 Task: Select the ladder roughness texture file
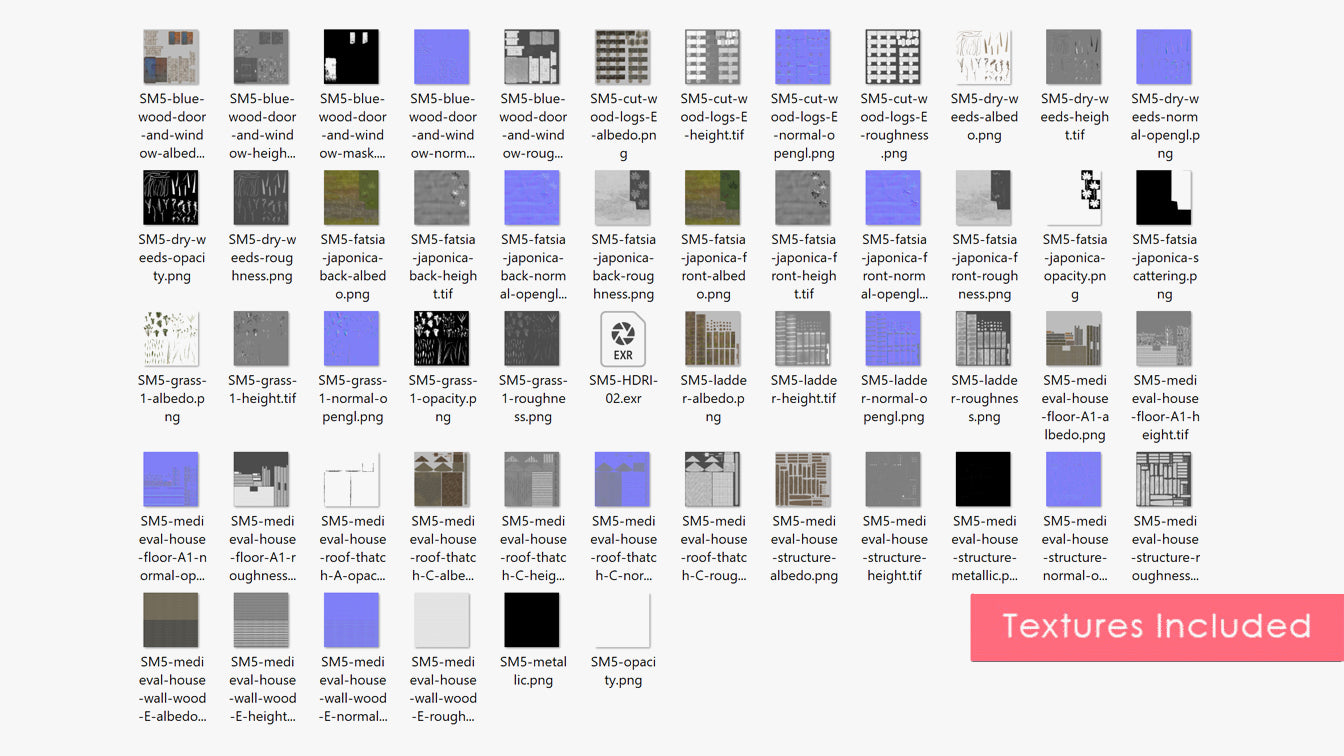click(x=984, y=339)
